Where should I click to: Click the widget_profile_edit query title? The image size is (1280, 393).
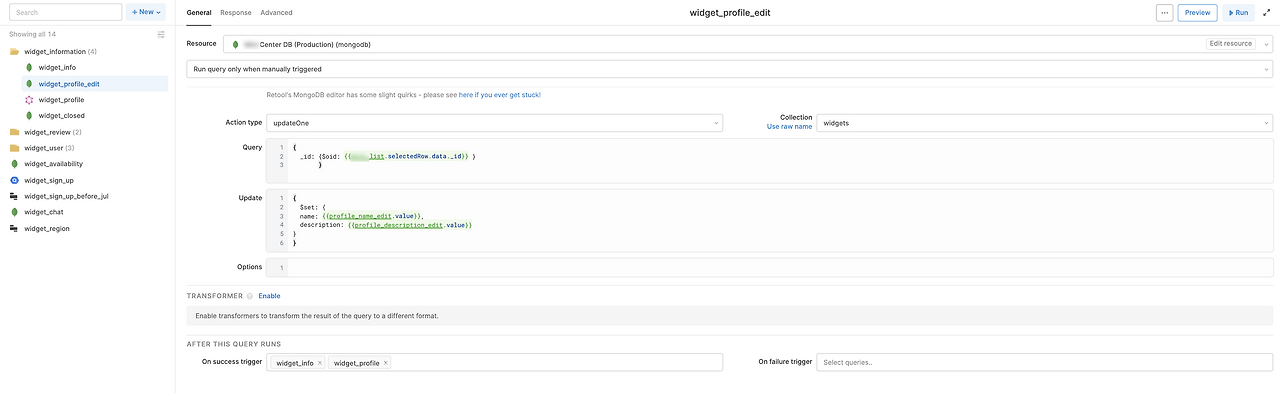tap(730, 12)
